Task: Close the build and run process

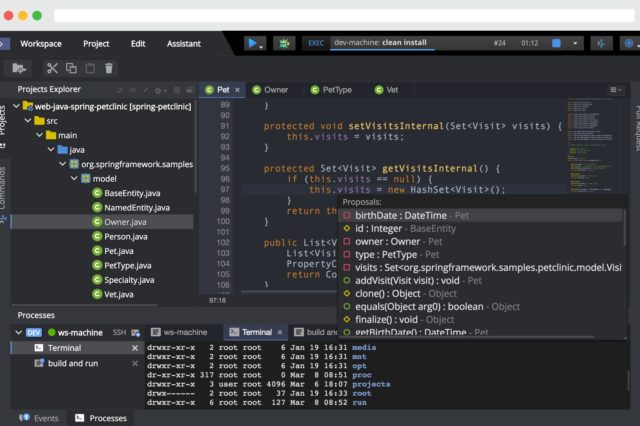Action: click(x=135, y=363)
